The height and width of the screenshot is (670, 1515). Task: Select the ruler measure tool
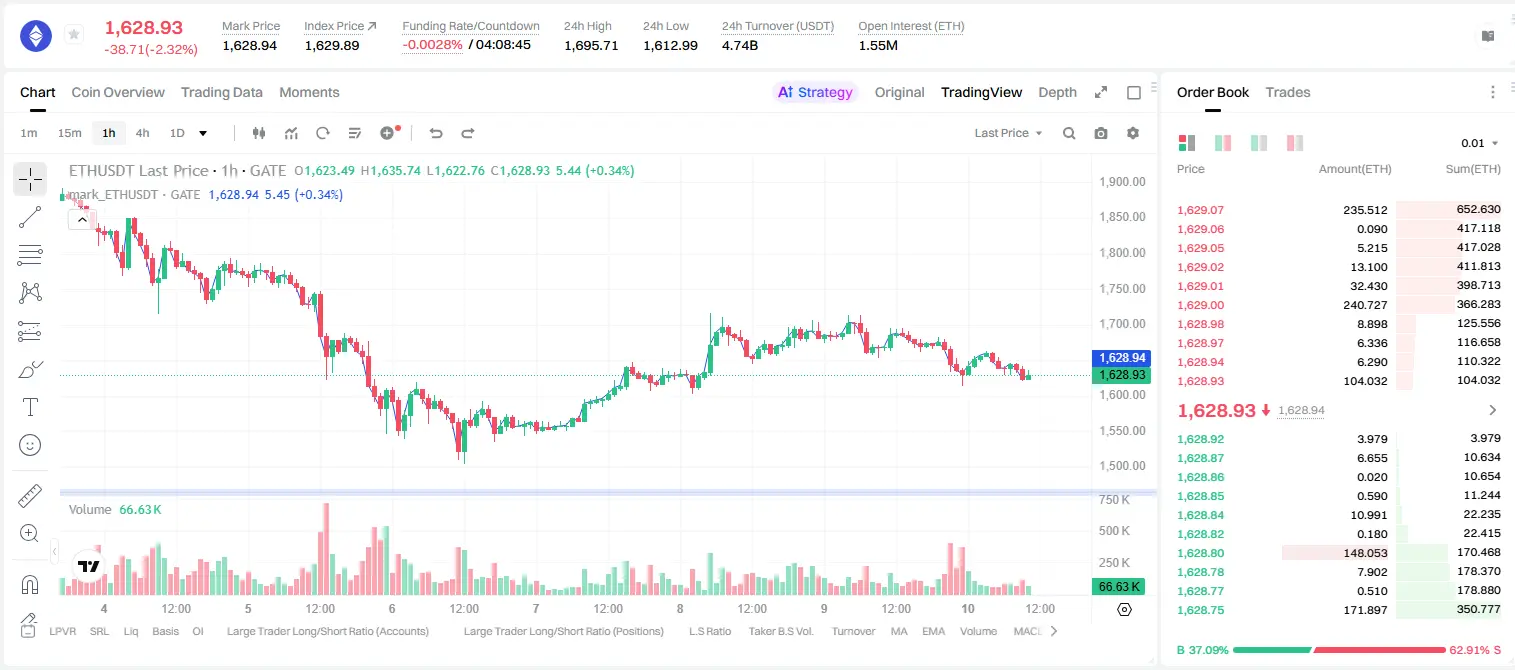pos(30,496)
